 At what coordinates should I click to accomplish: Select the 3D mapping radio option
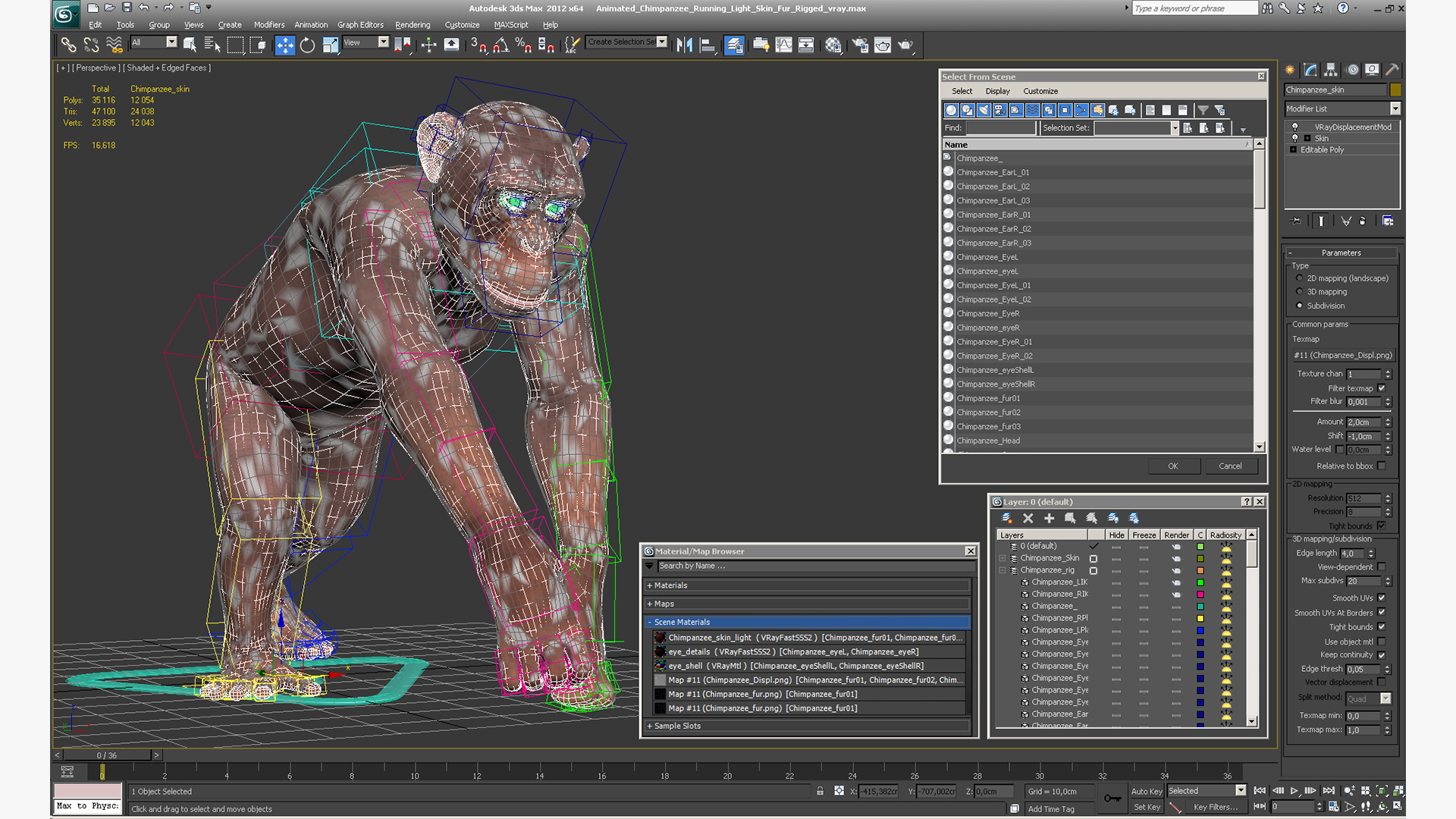[x=1299, y=292]
